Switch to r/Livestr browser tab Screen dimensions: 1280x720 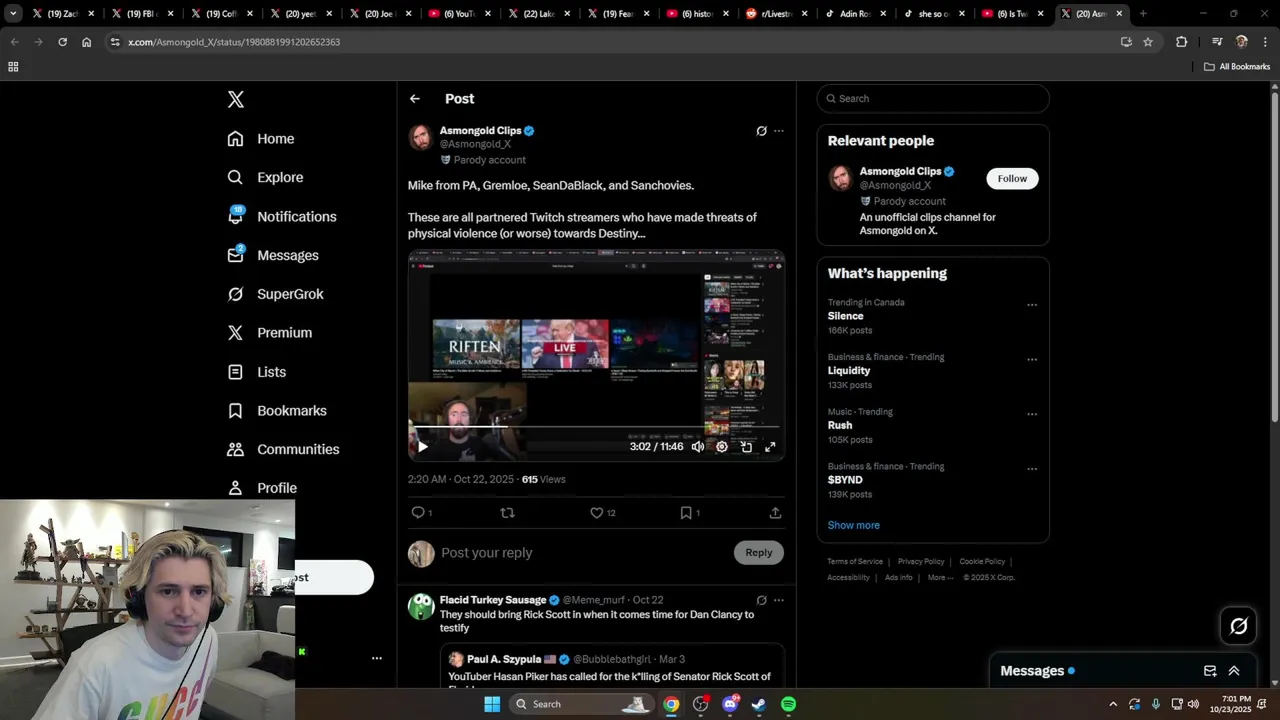tap(776, 14)
